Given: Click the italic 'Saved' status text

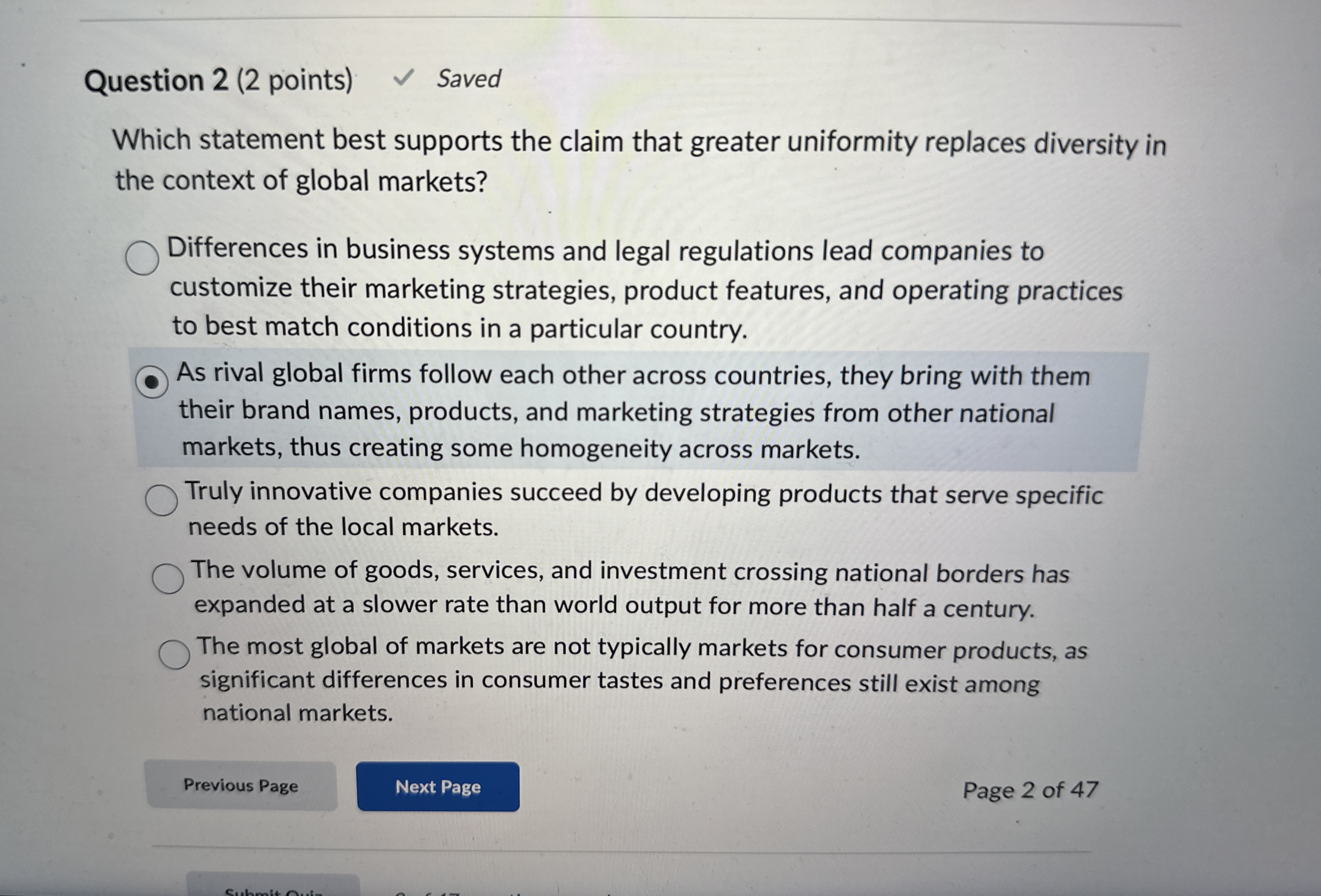Looking at the screenshot, I should tap(469, 79).
